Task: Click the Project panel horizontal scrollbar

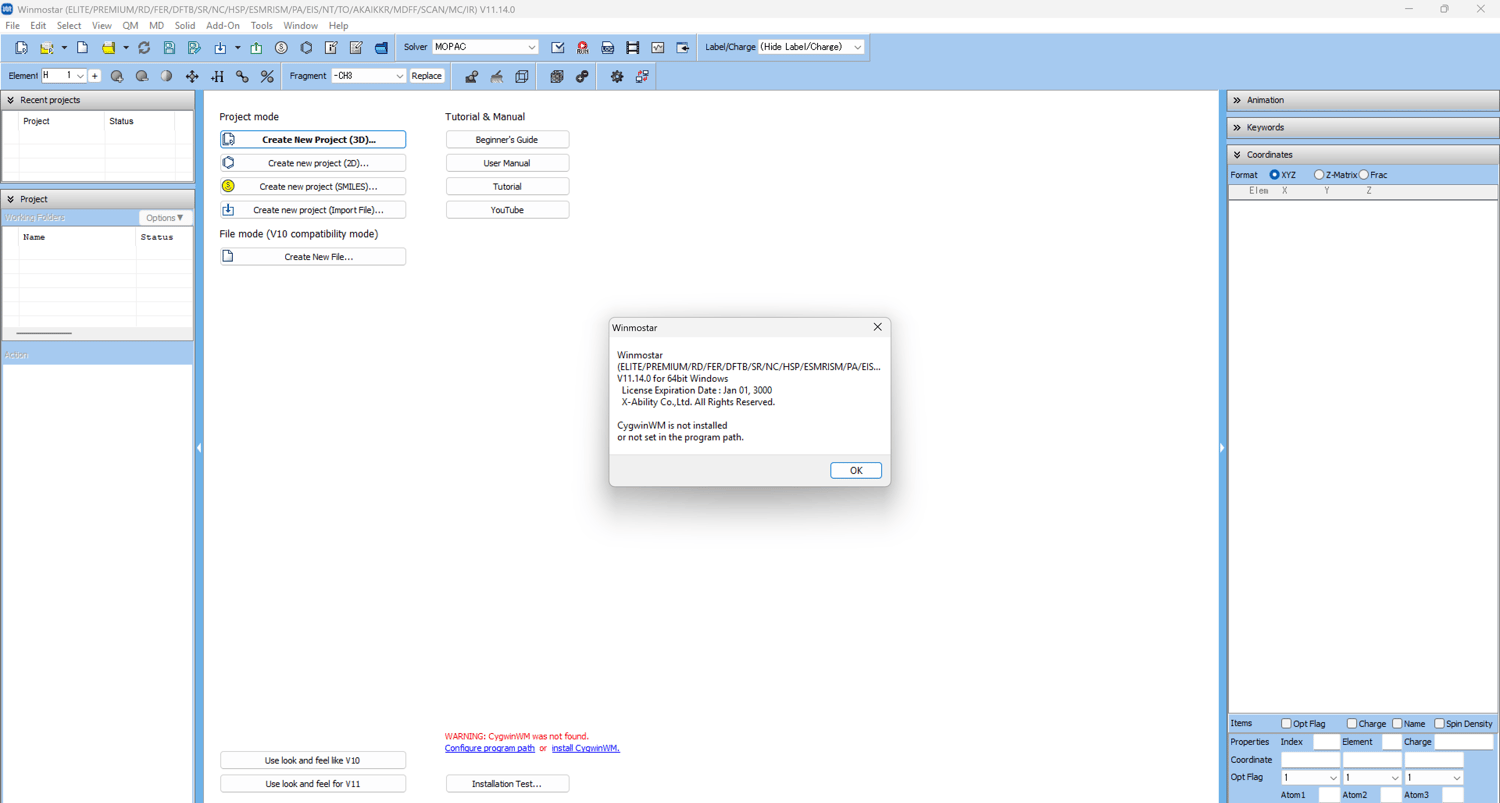Action: (x=44, y=333)
